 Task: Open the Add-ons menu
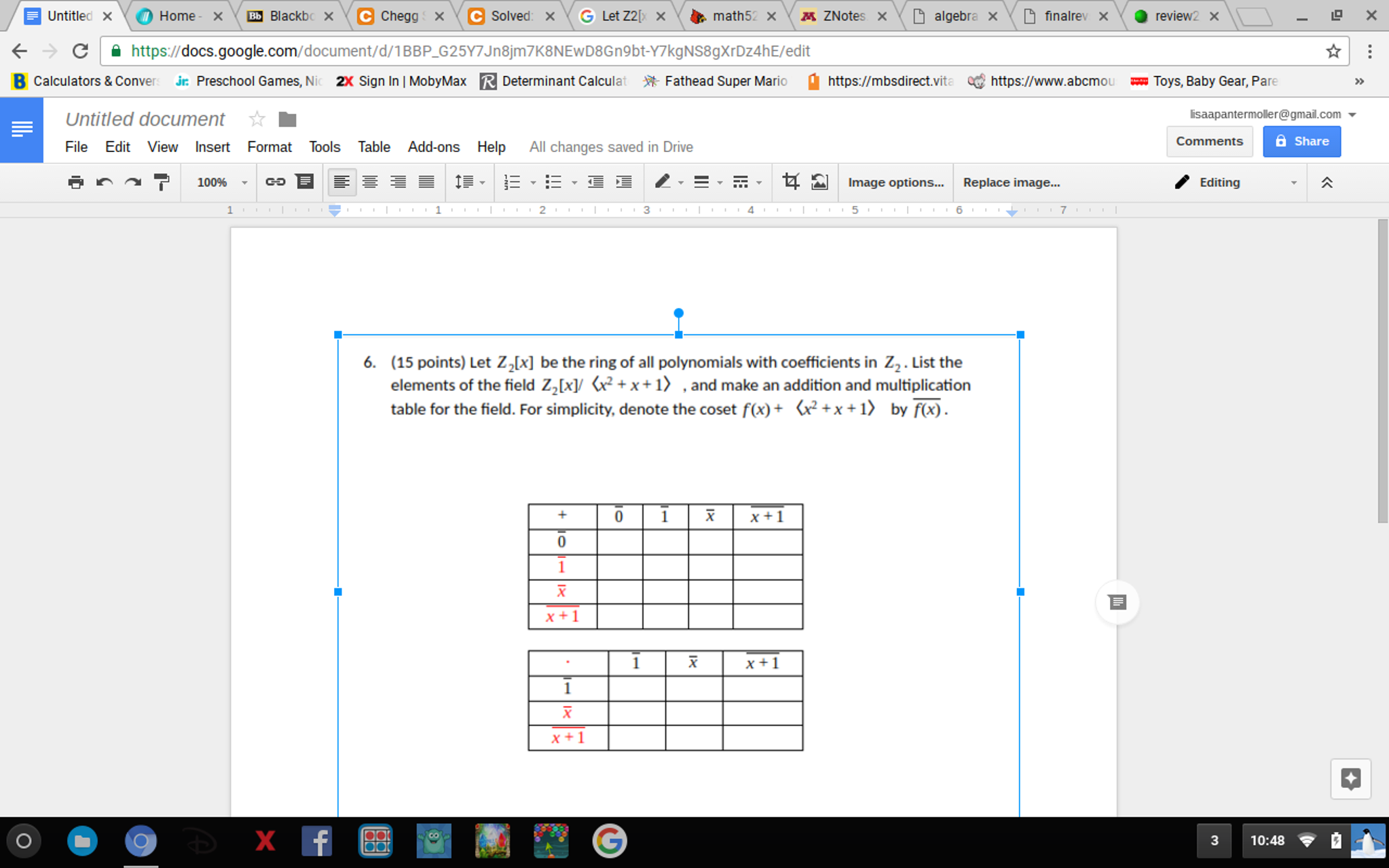pyautogui.click(x=433, y=147)
